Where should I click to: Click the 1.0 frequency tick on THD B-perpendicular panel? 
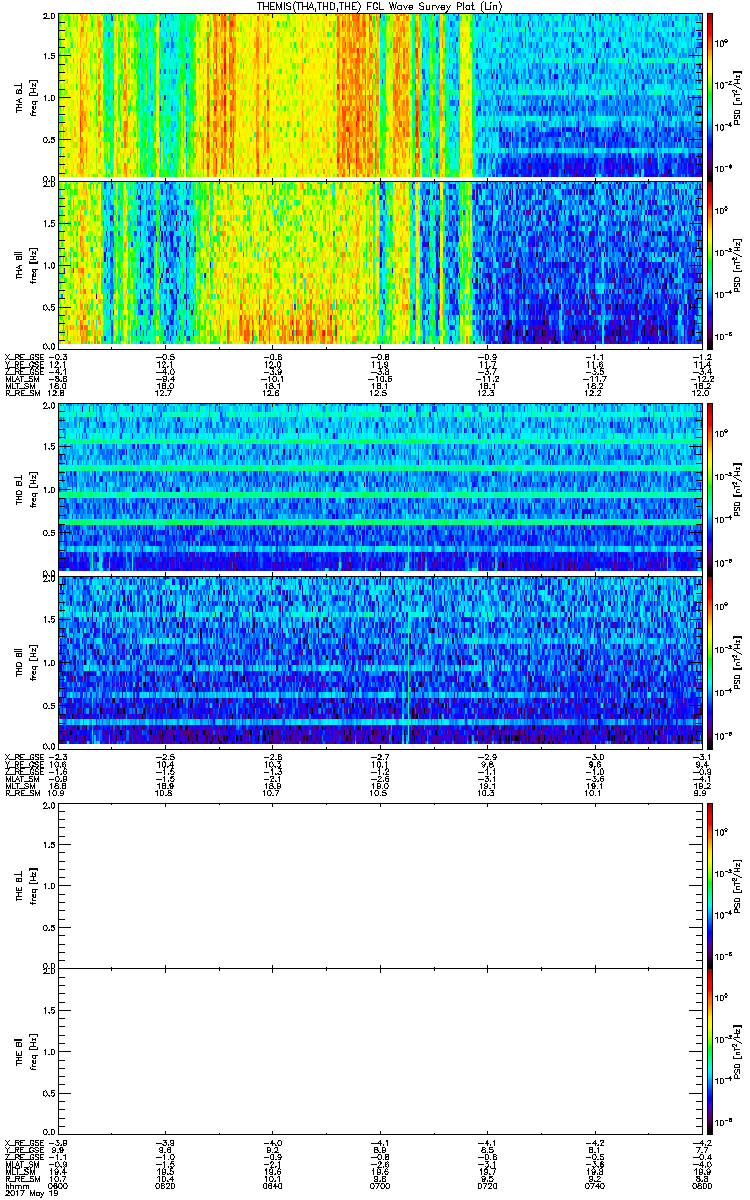pyautogui.click(x=49, y=489)
